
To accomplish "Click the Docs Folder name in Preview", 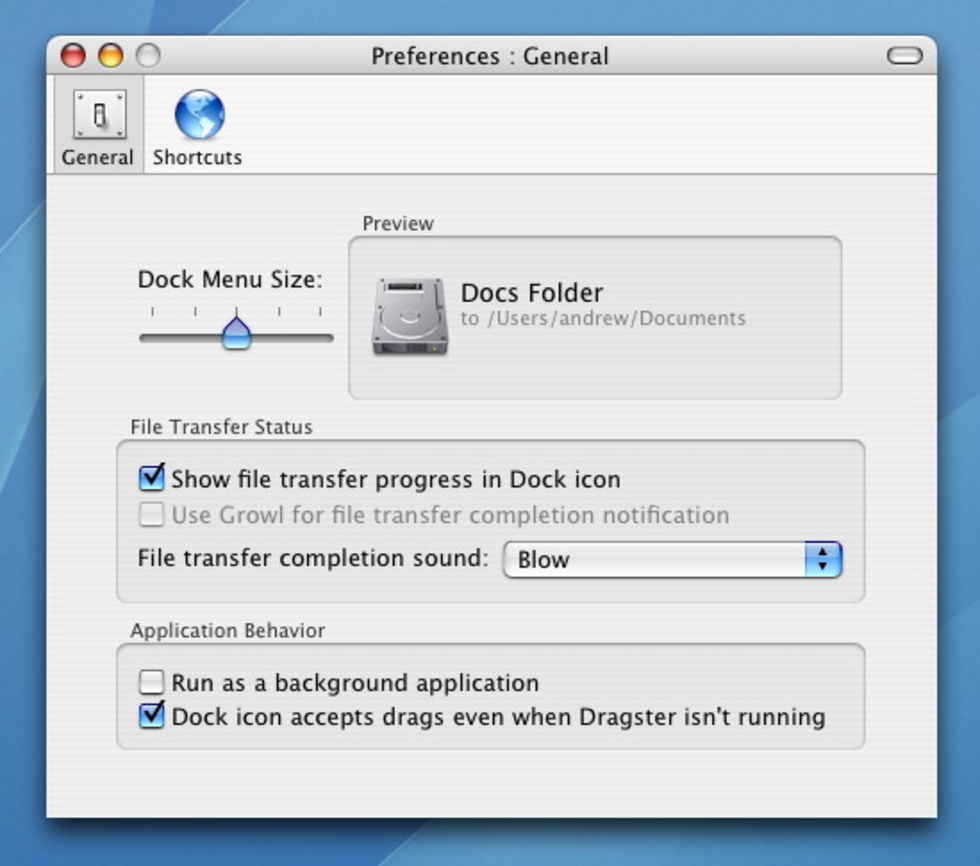I will point(531,293).
